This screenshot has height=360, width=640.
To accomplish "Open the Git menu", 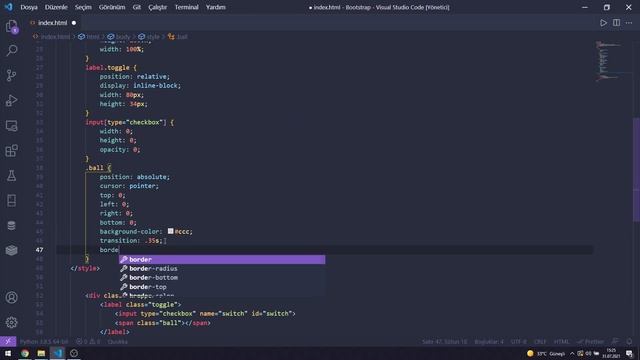I will 137,7.
